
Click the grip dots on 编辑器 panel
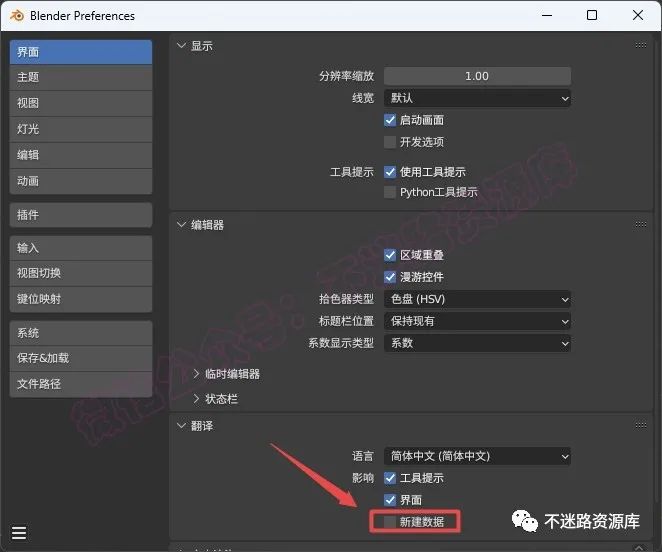pyautogui.click(x=640, y=224)
